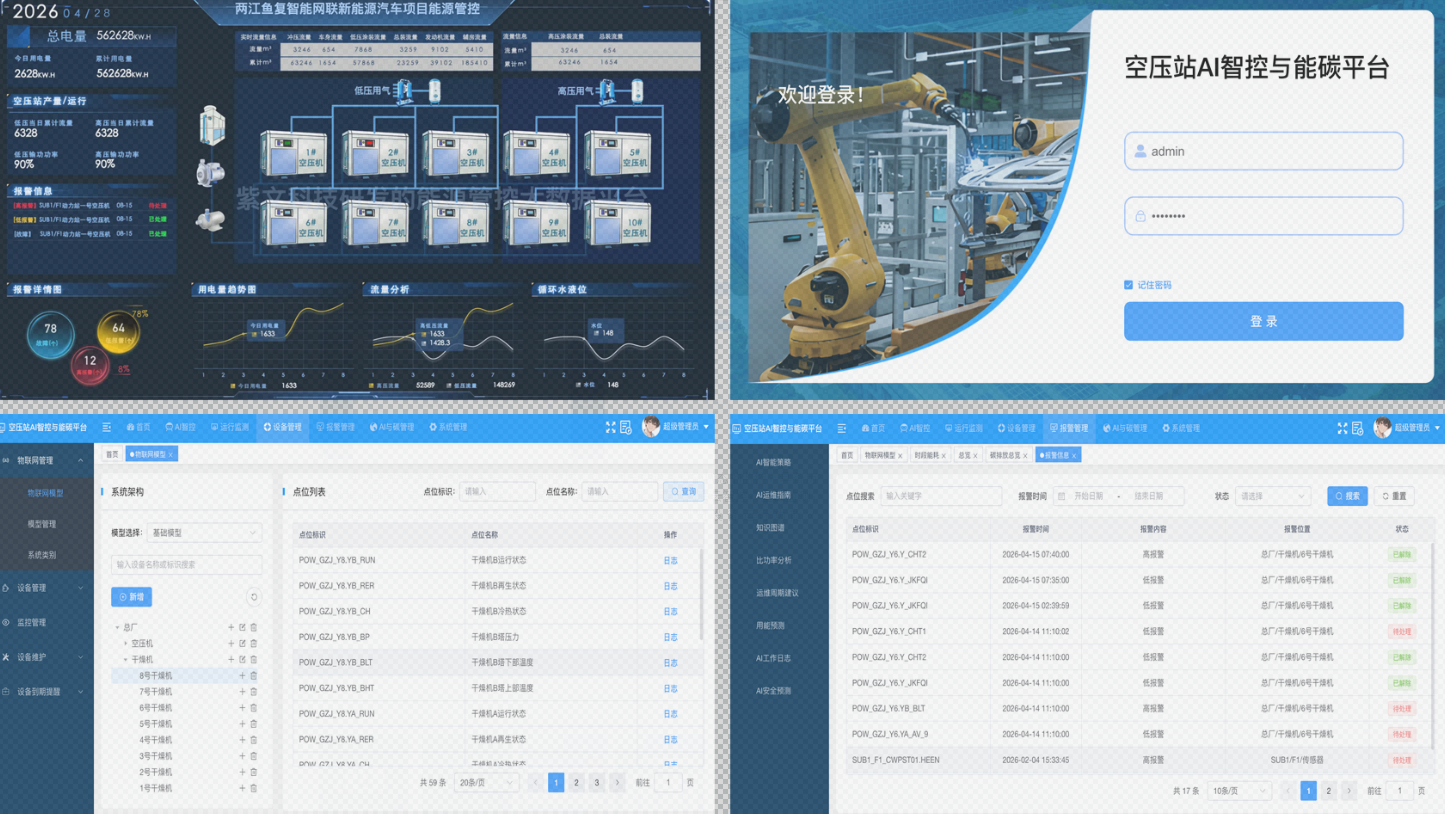Click the red 高报警 count circle
1445x814 pixels.
pos(90,363)
